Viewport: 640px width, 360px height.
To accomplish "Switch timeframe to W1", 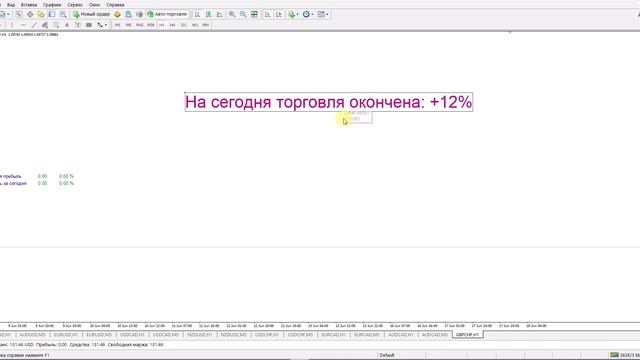I will [195, 25].
